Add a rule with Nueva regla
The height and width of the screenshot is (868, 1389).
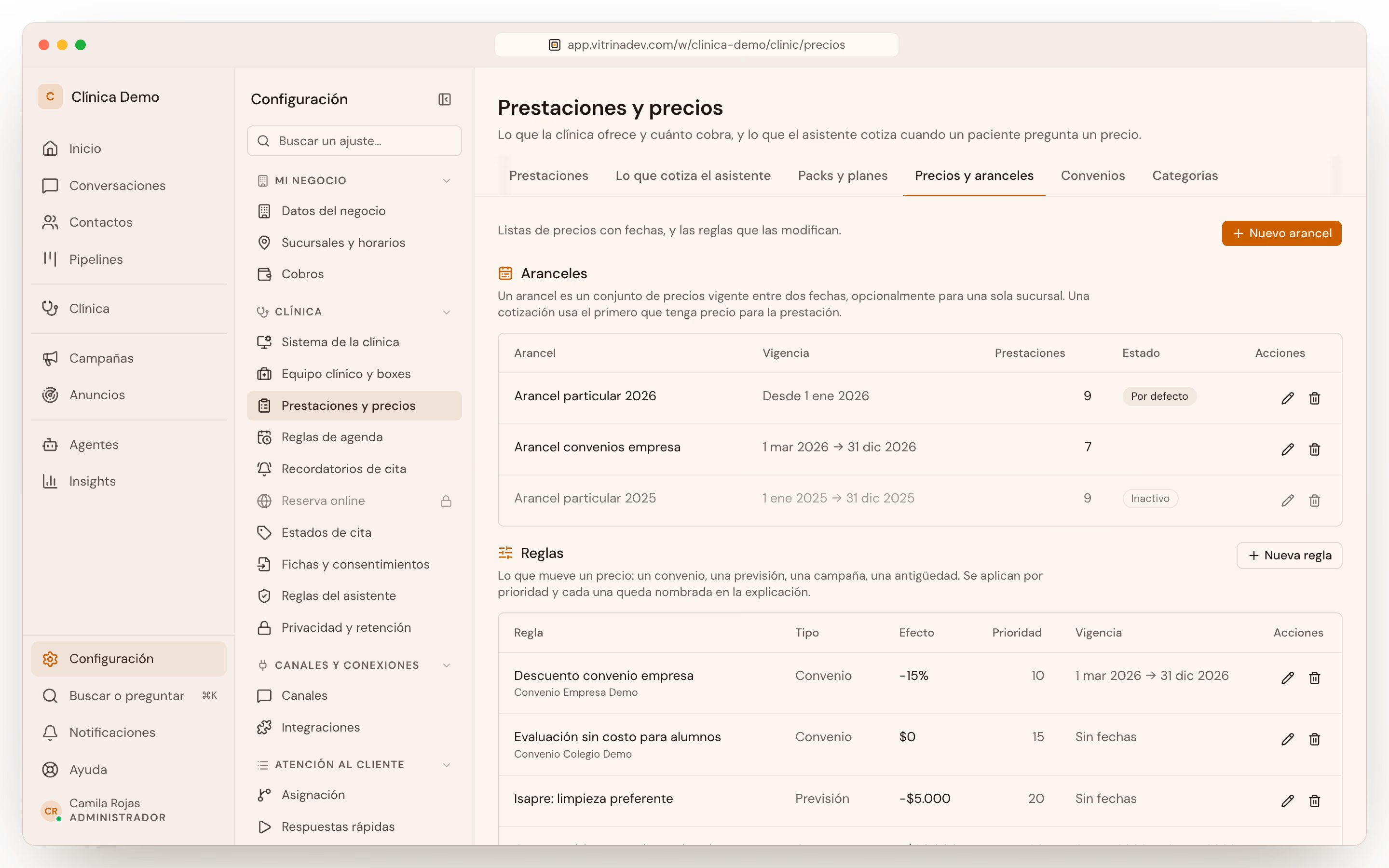[1289, 555]
